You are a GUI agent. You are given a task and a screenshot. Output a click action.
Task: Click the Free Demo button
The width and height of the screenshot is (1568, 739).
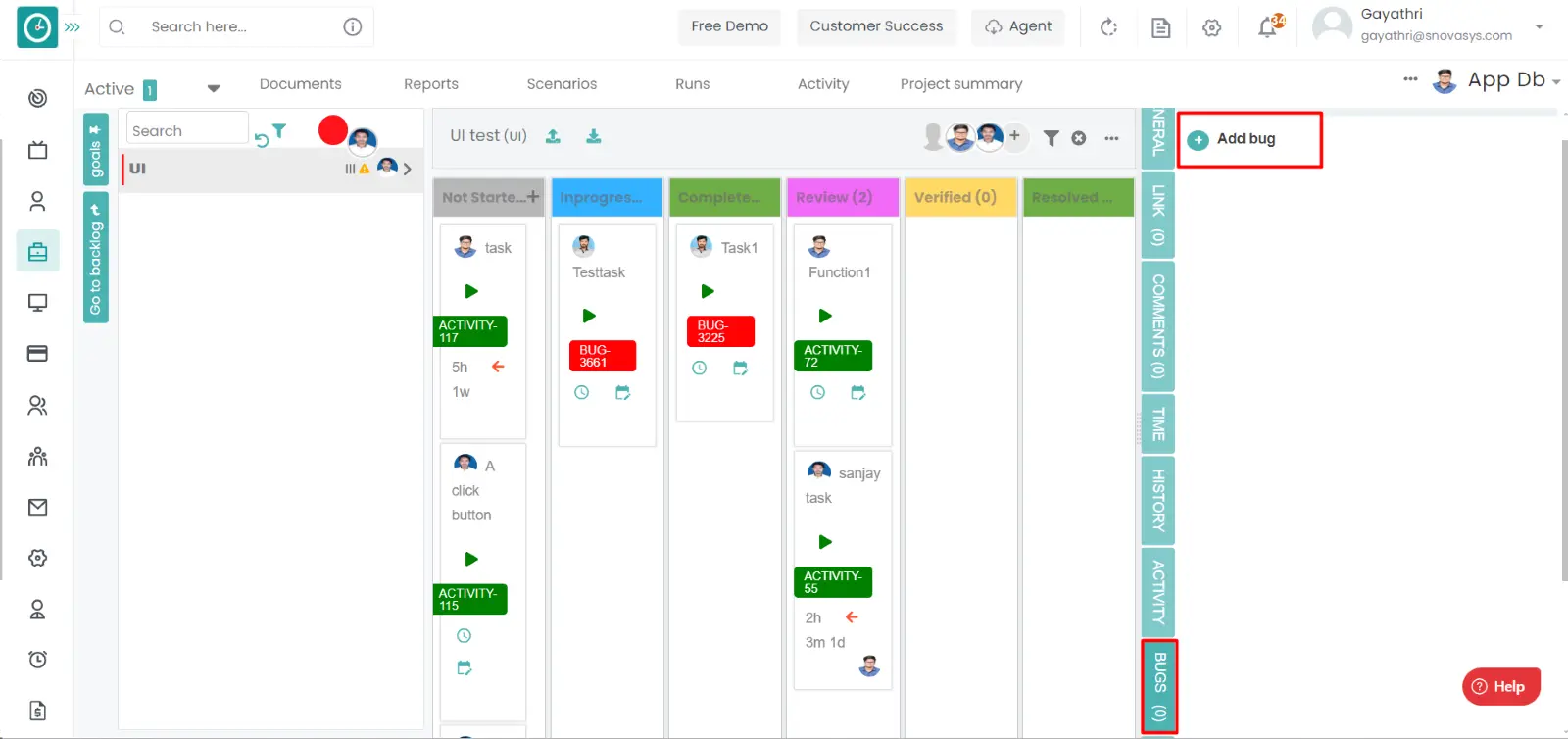(x=729, y=26)
